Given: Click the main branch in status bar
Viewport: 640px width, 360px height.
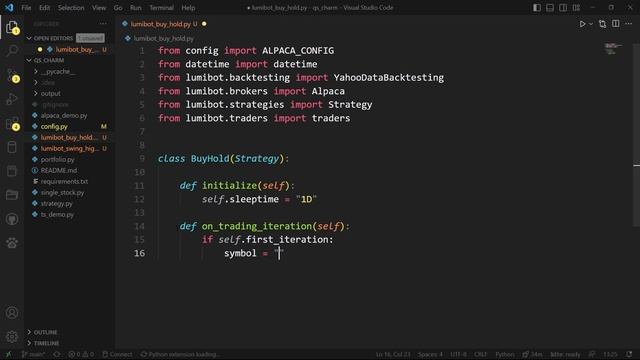Looking at the screenshot, I should pos(33,354).
